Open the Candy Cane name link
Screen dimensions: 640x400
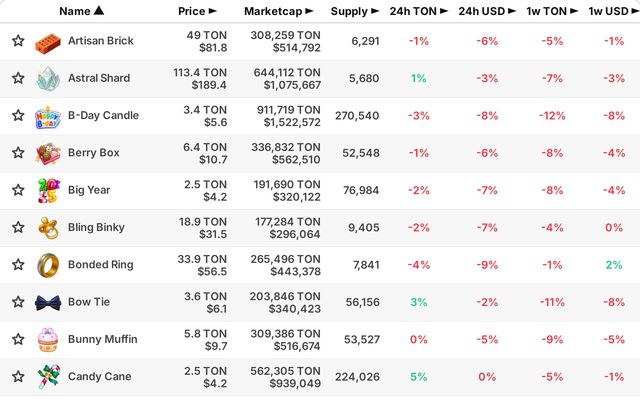[100, 376]
